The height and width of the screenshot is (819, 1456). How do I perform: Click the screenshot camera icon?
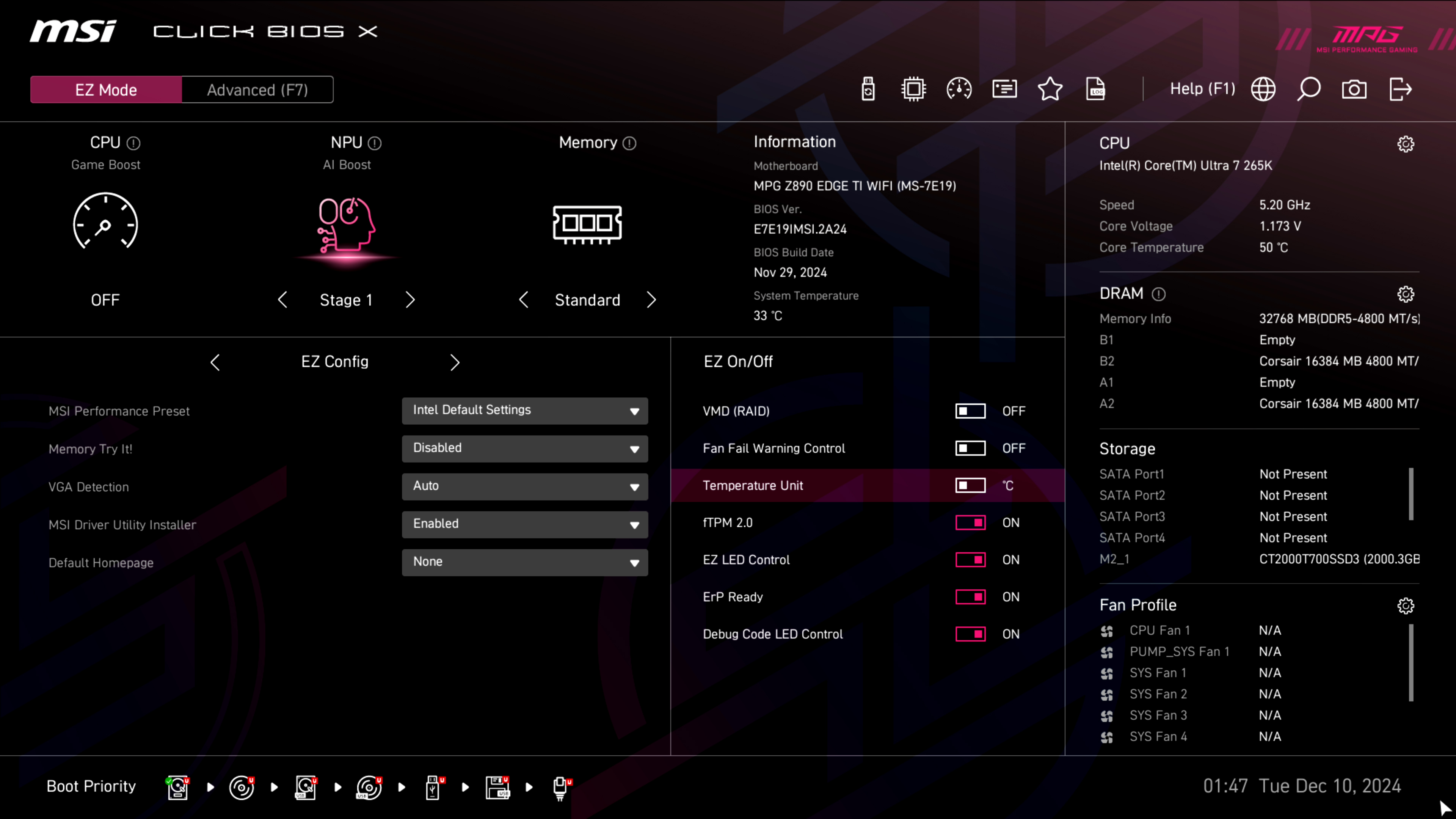point(1354,89)
